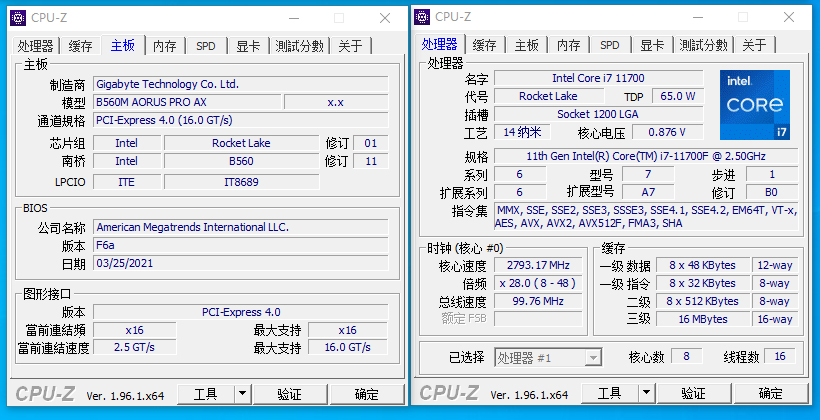Click graphics interface version PCI-Express 4.0 field

[241, 312]
